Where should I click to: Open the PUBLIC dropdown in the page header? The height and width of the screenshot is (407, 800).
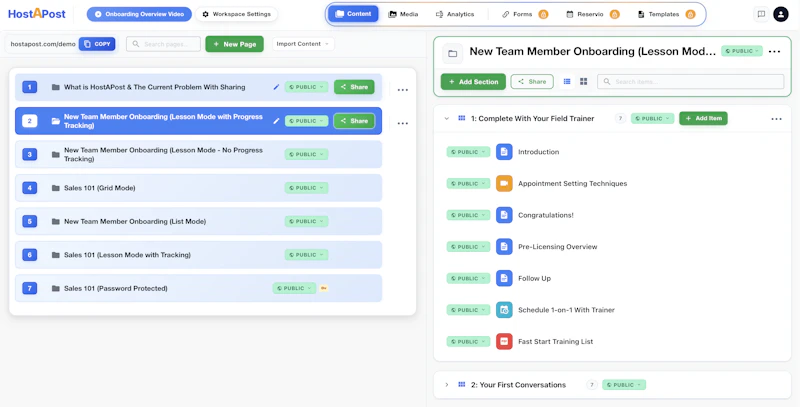coord(742,51)
